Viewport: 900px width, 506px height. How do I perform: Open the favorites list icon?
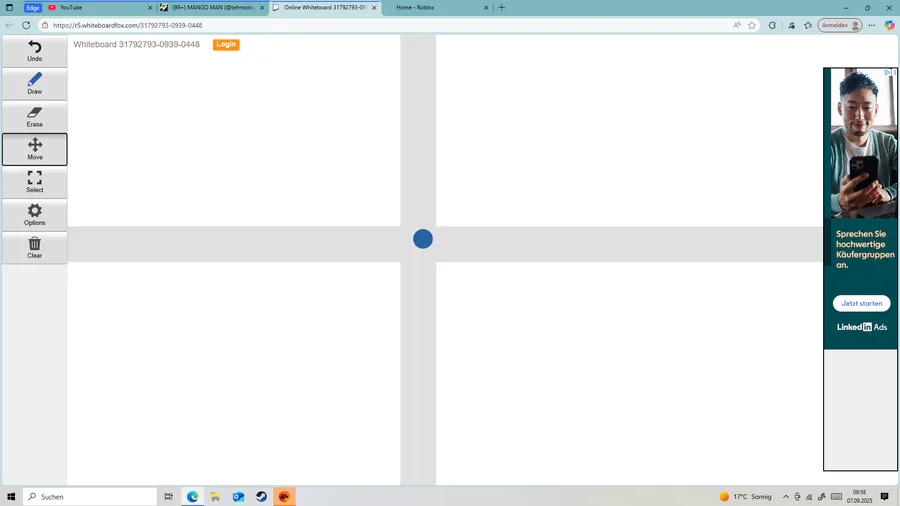[x=808, y=25]
